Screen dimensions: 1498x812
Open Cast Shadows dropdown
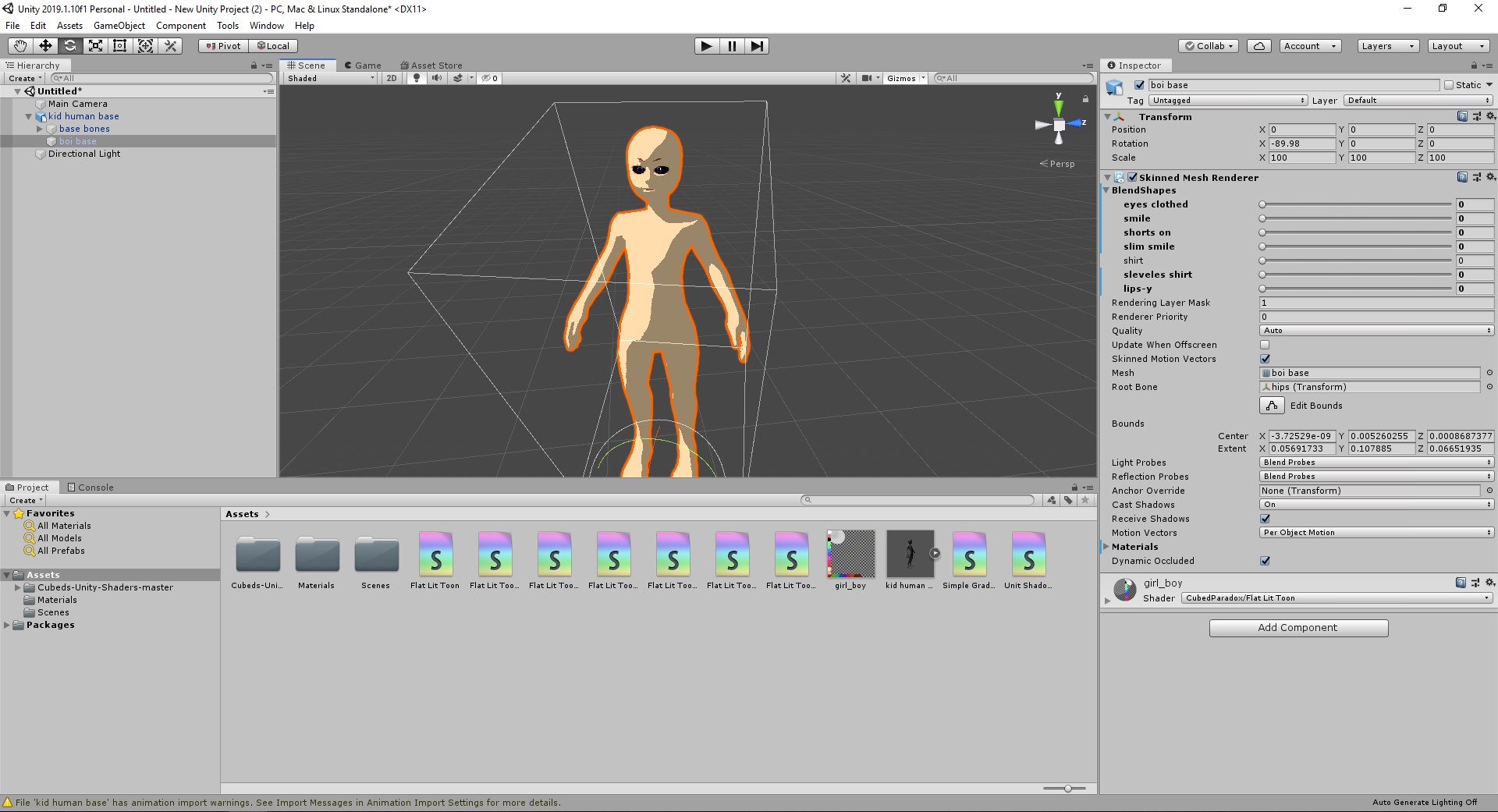(1376, 505)
